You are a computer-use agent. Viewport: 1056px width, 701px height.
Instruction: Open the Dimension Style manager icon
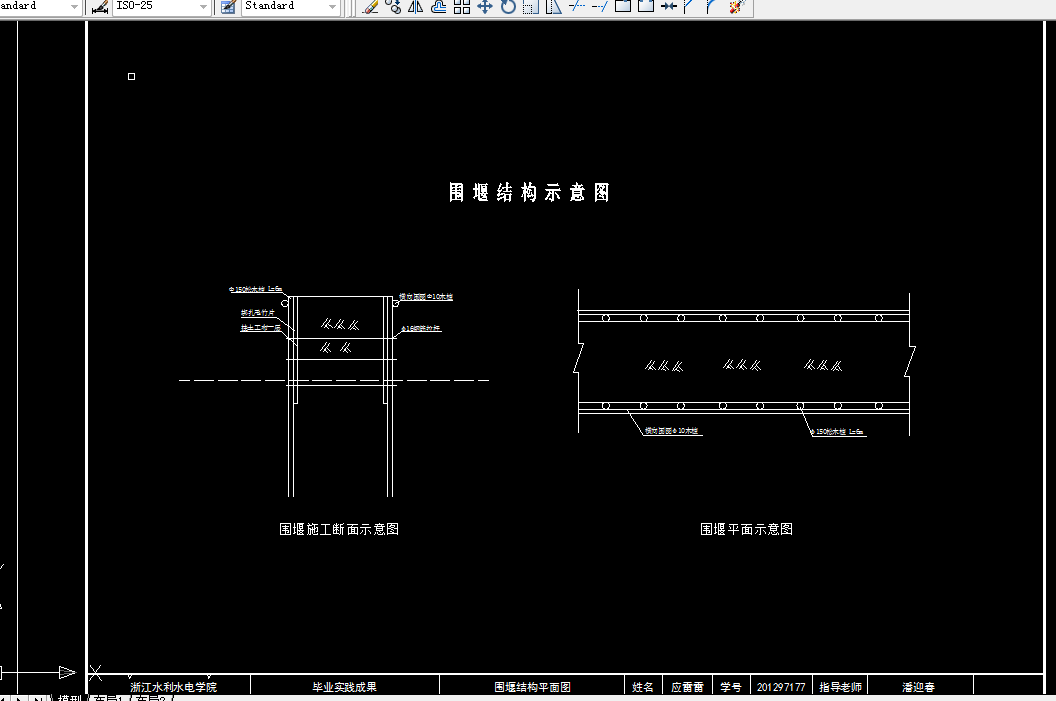(100, 7)
